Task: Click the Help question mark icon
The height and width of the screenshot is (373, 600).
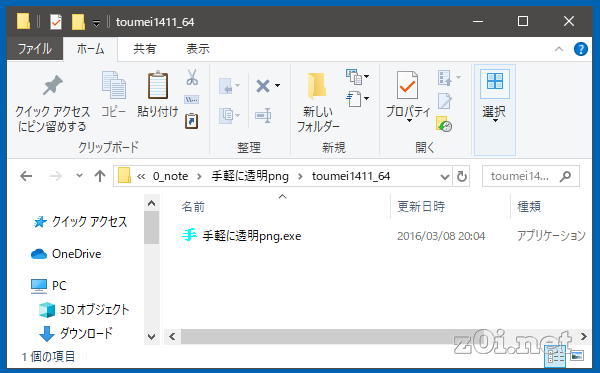Action: (580, 49)
